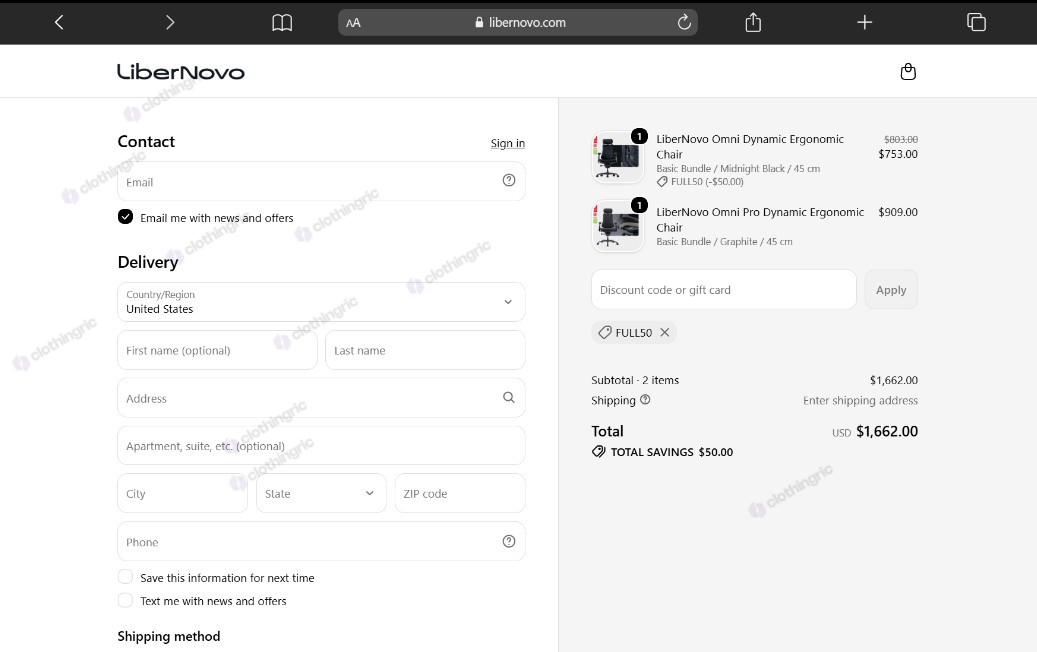The height and width of the screenshot is (652, 1037).
Task: Show all tabs overview icon
Action: point(976,22)
